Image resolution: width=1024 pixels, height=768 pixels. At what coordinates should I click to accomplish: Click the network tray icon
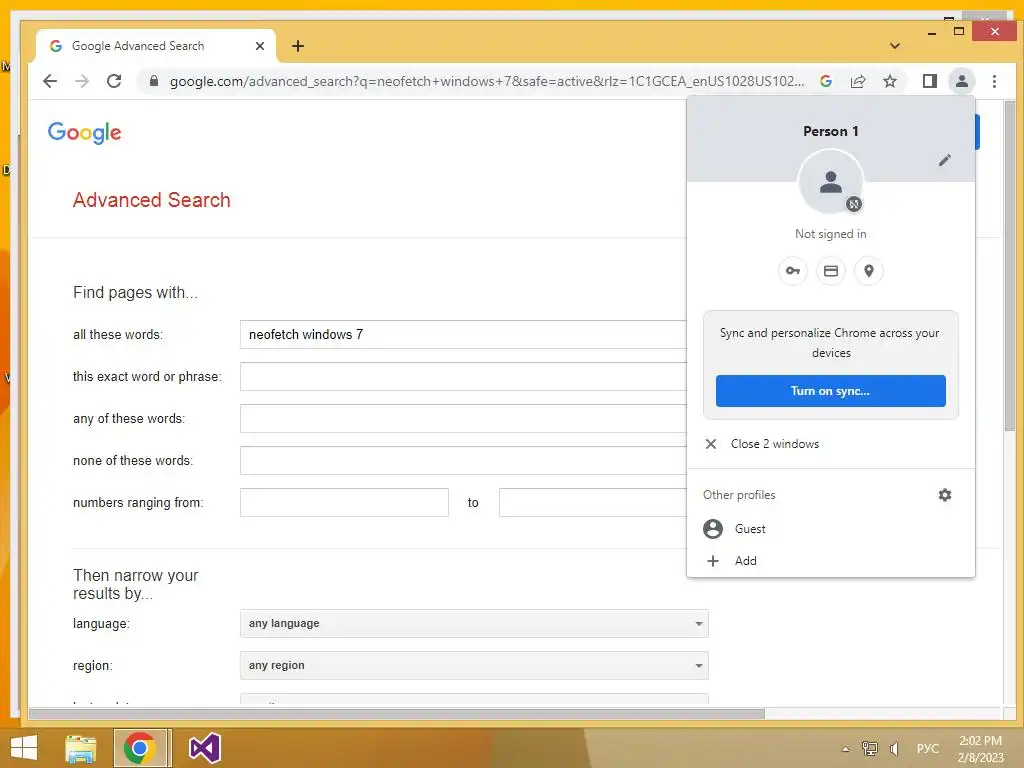point(870,749)
